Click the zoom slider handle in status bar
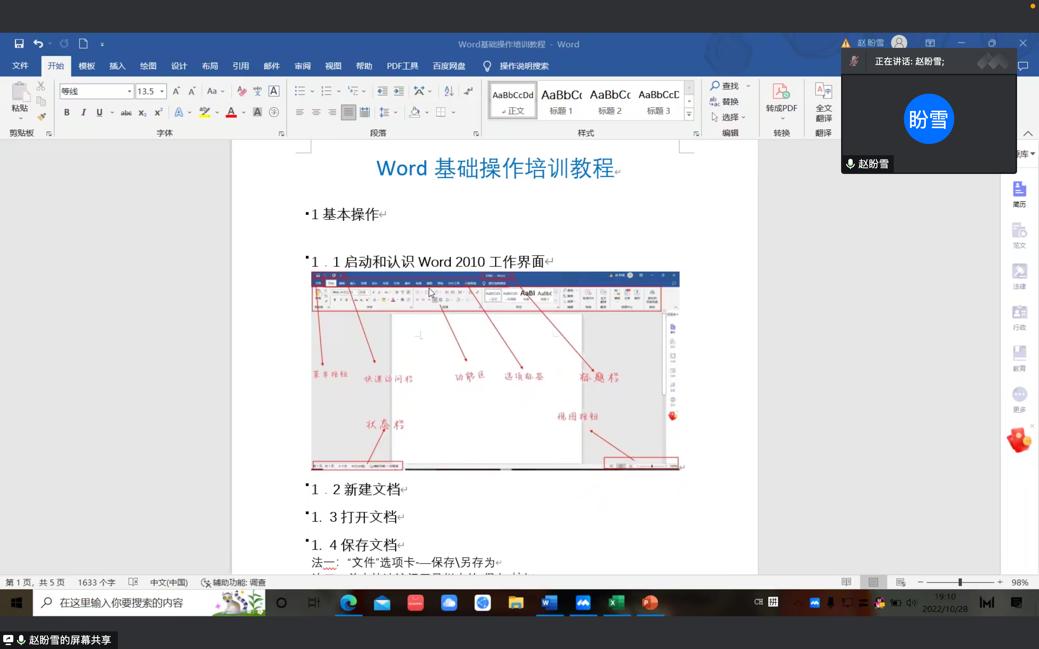The height and width of the screenshot is (649, 1039). [x=960, y=582]
